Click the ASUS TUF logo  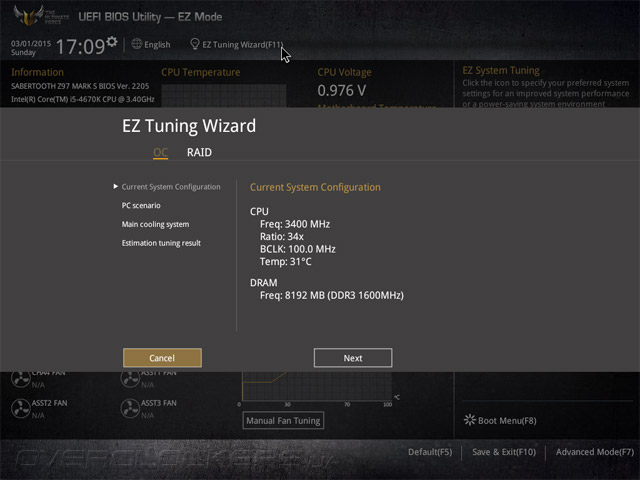(x=29, y=16)
